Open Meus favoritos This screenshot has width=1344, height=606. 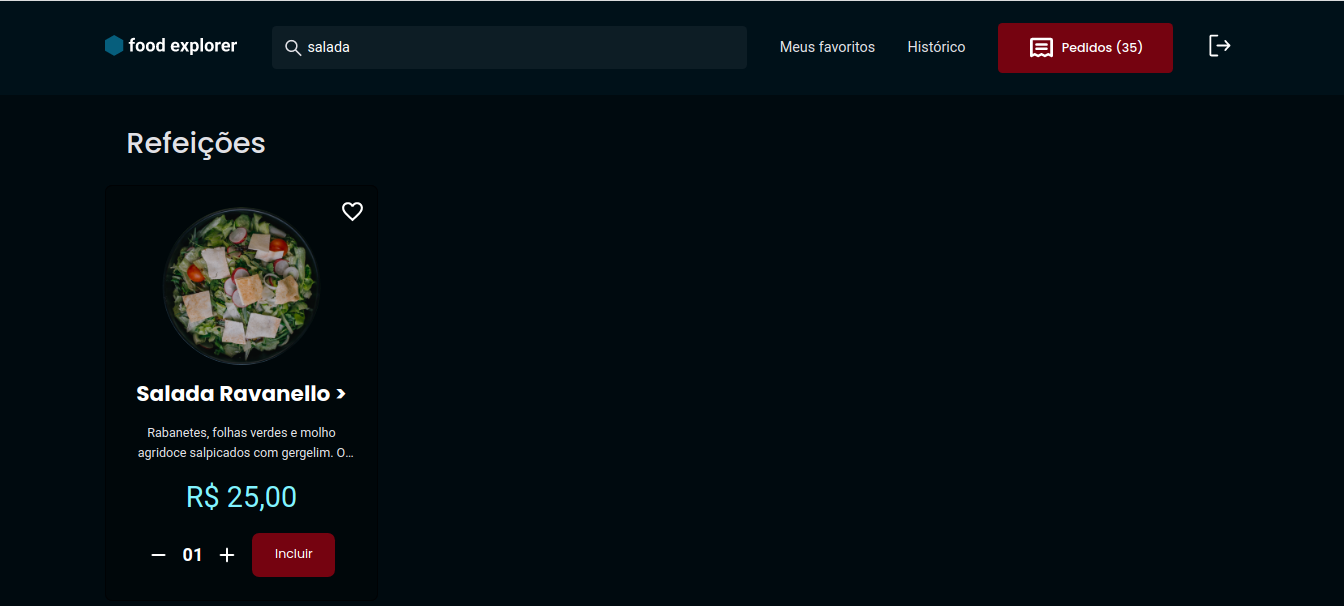tap(827, 46)
